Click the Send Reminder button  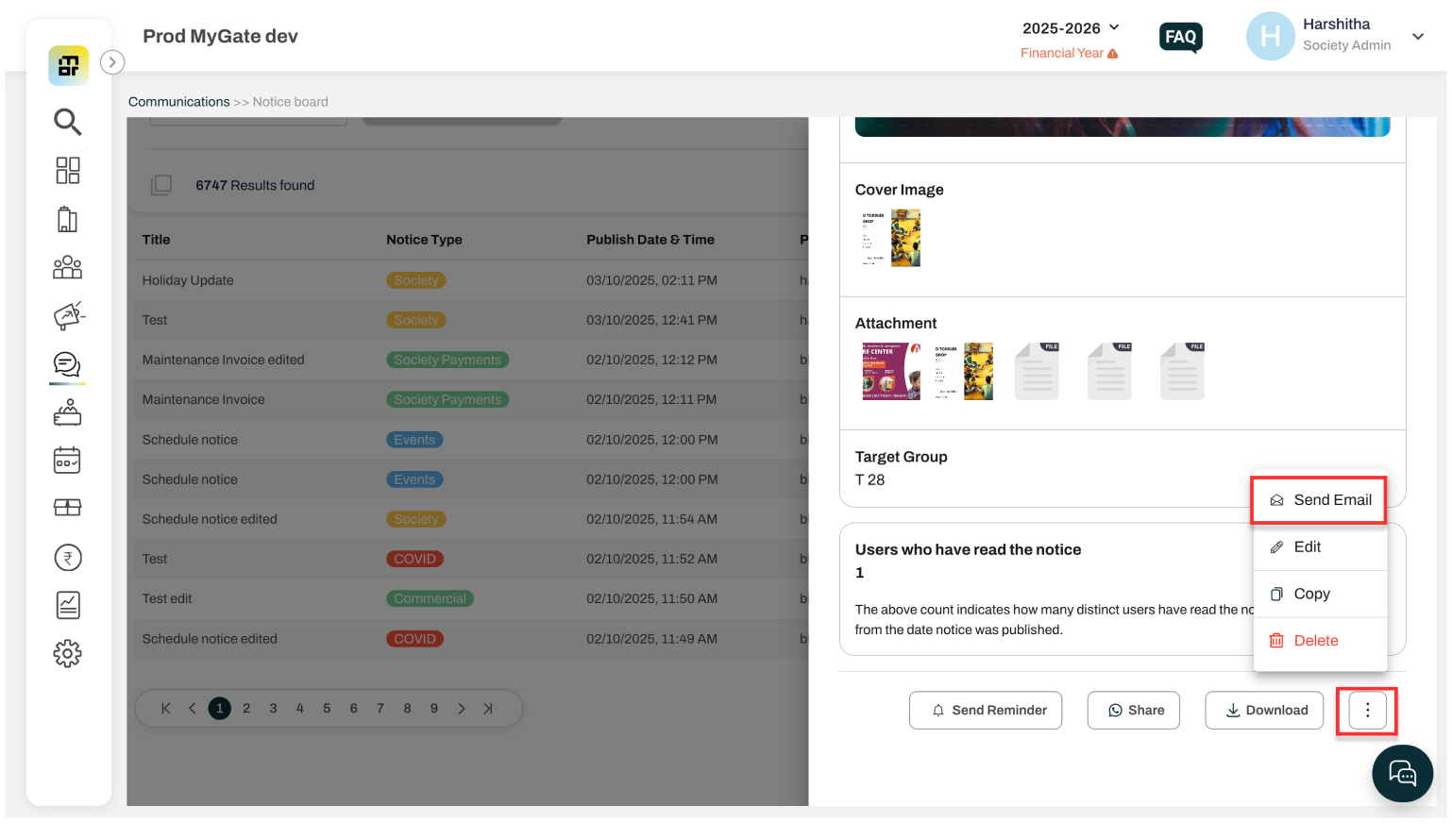(x=986, y=711)
